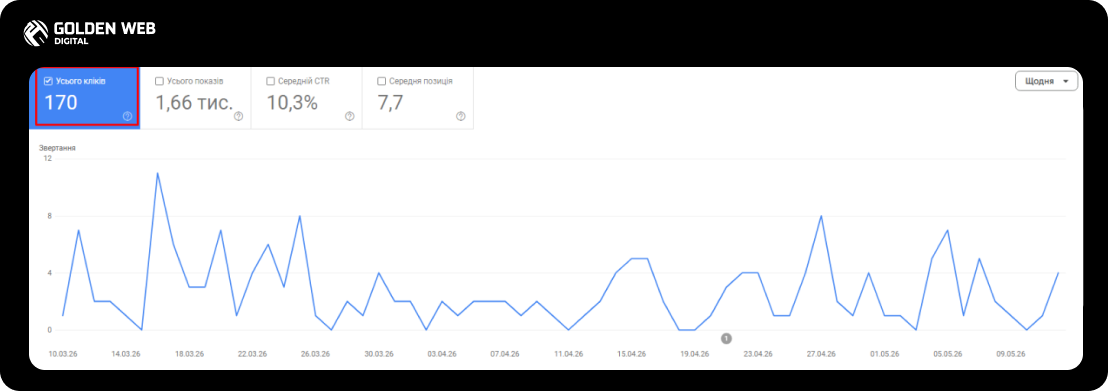
Task: Select the 1,66 тис. impressions value
Action: (x=194, y=103)
